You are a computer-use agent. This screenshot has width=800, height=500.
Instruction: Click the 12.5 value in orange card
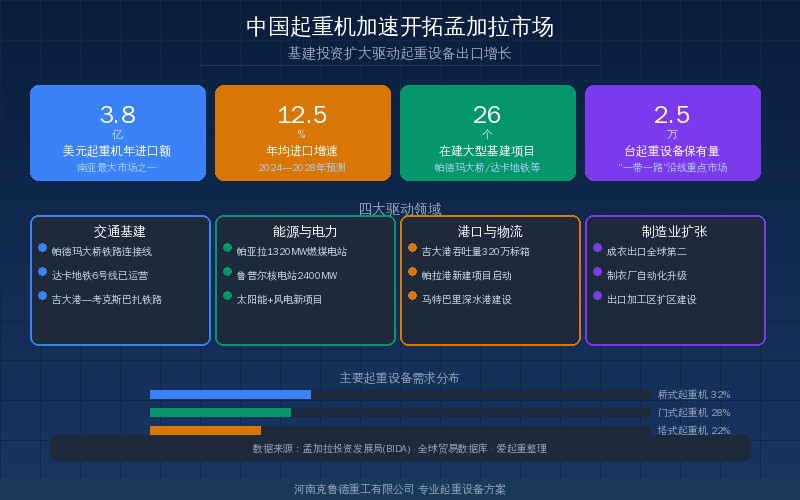[302, 115]
